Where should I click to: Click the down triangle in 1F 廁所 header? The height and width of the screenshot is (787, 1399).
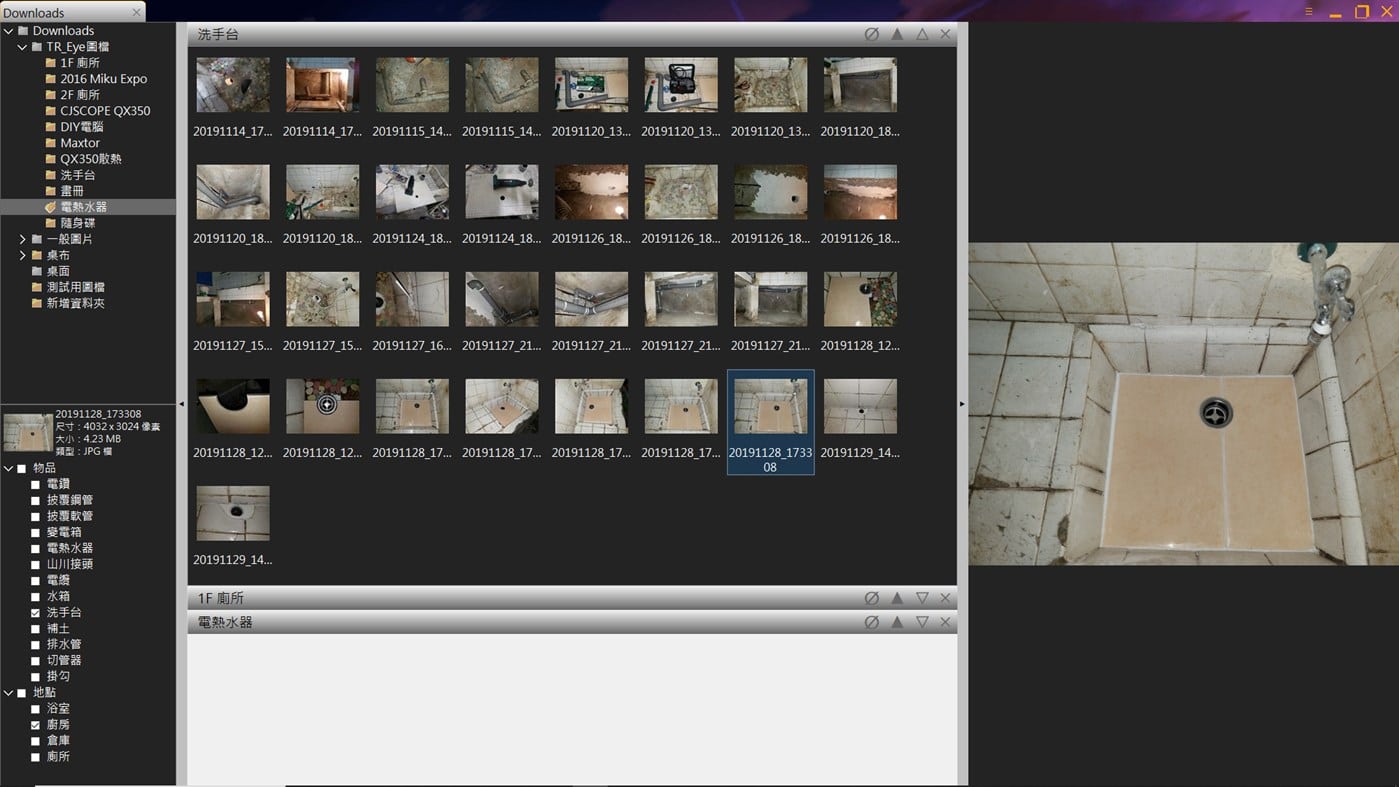tap(922, 598)
